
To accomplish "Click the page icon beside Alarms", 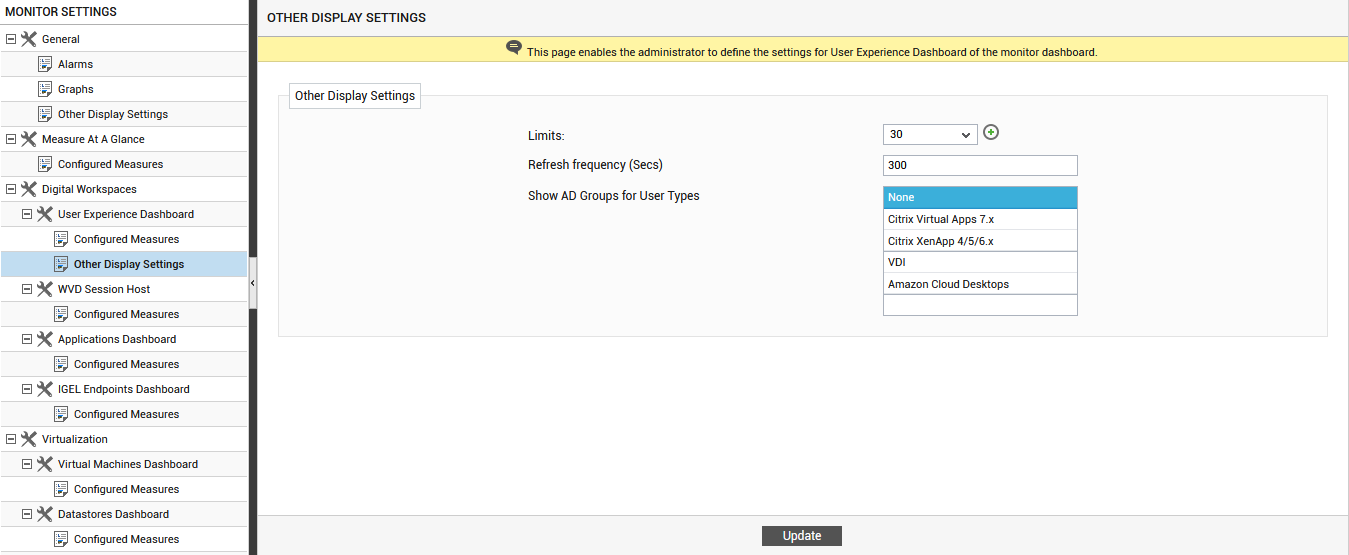I will [45, 64].
